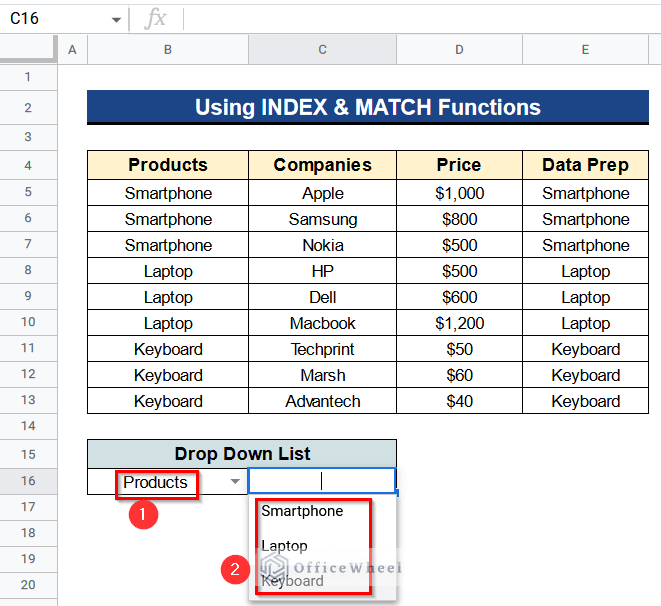Choose Laptop from the dropdown list
661x606 pixels.
[284, 546]
